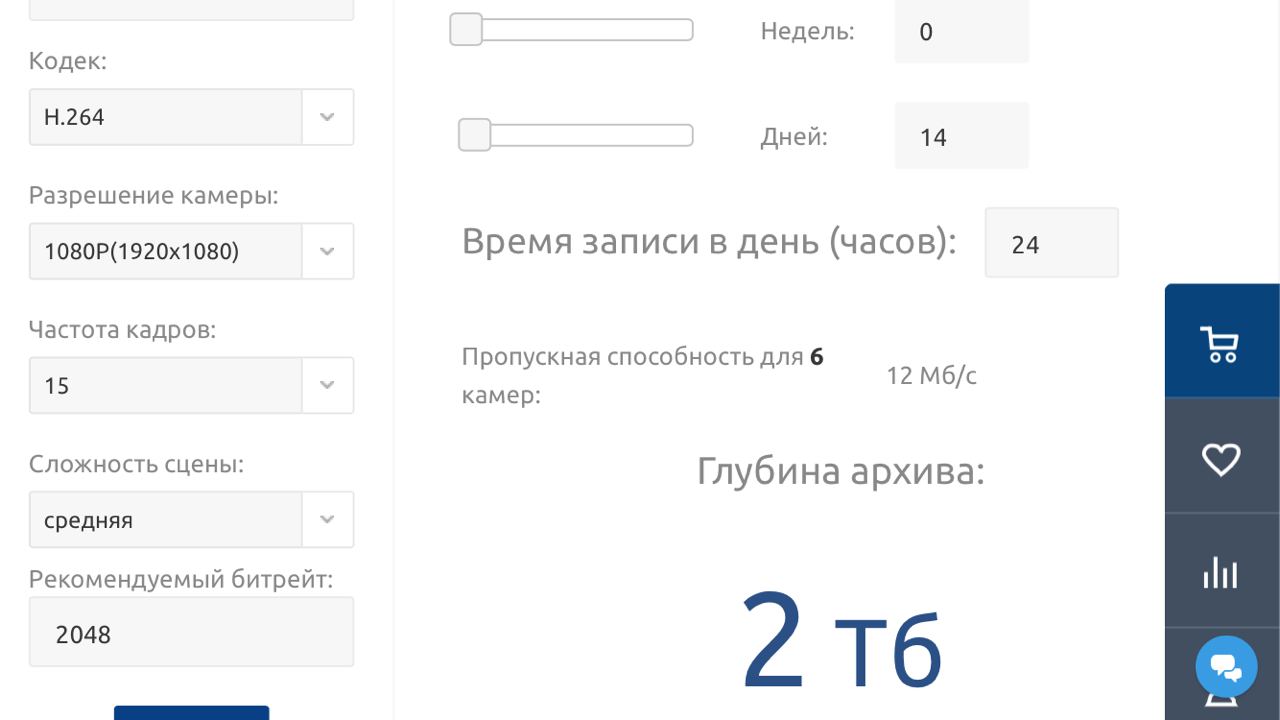Click the Недель input field with 0
The width and height of the screenshot is (1280, 720).
[x=961, y=32]
